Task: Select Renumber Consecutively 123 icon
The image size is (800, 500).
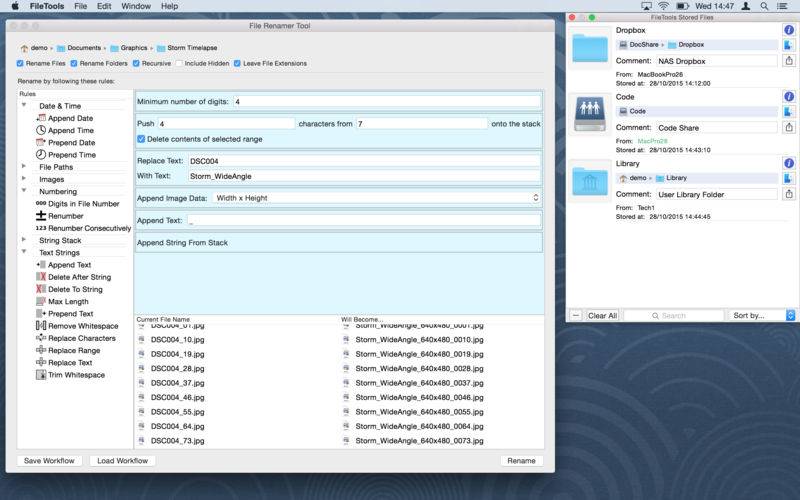Action: pyautogui.click(x=41, y=228)
